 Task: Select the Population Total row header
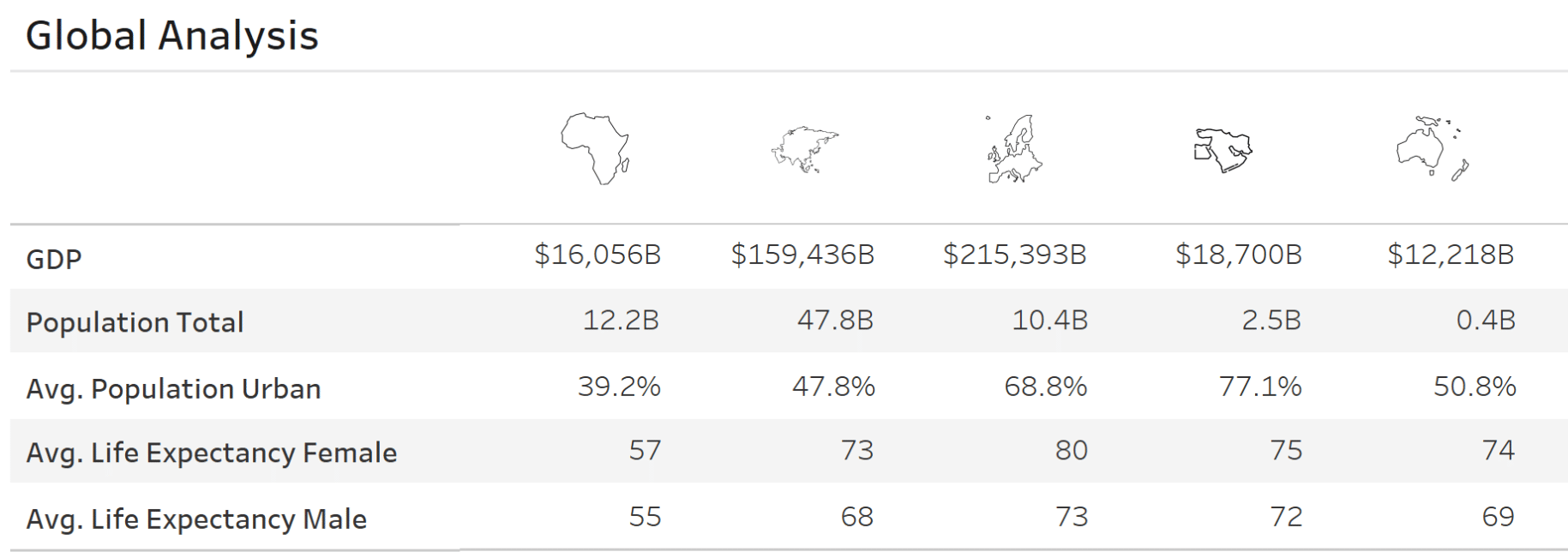pyautogui.click(x=135, y=322)
